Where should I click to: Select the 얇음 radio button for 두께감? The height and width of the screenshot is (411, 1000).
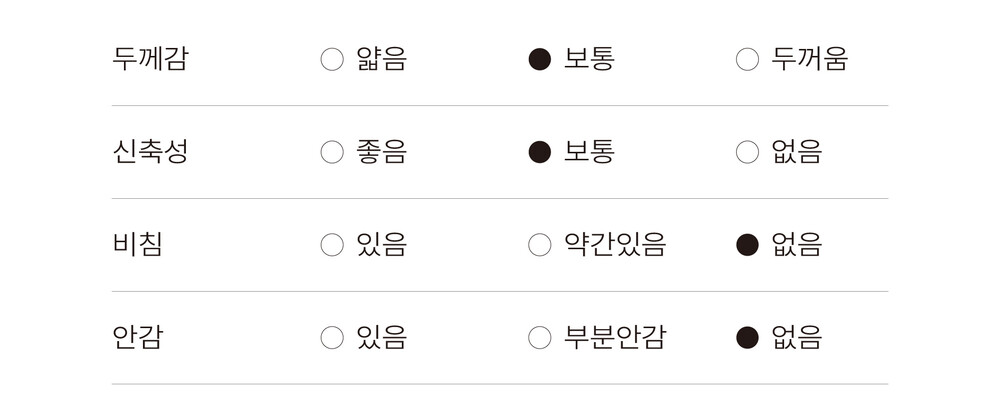(332, 60)
